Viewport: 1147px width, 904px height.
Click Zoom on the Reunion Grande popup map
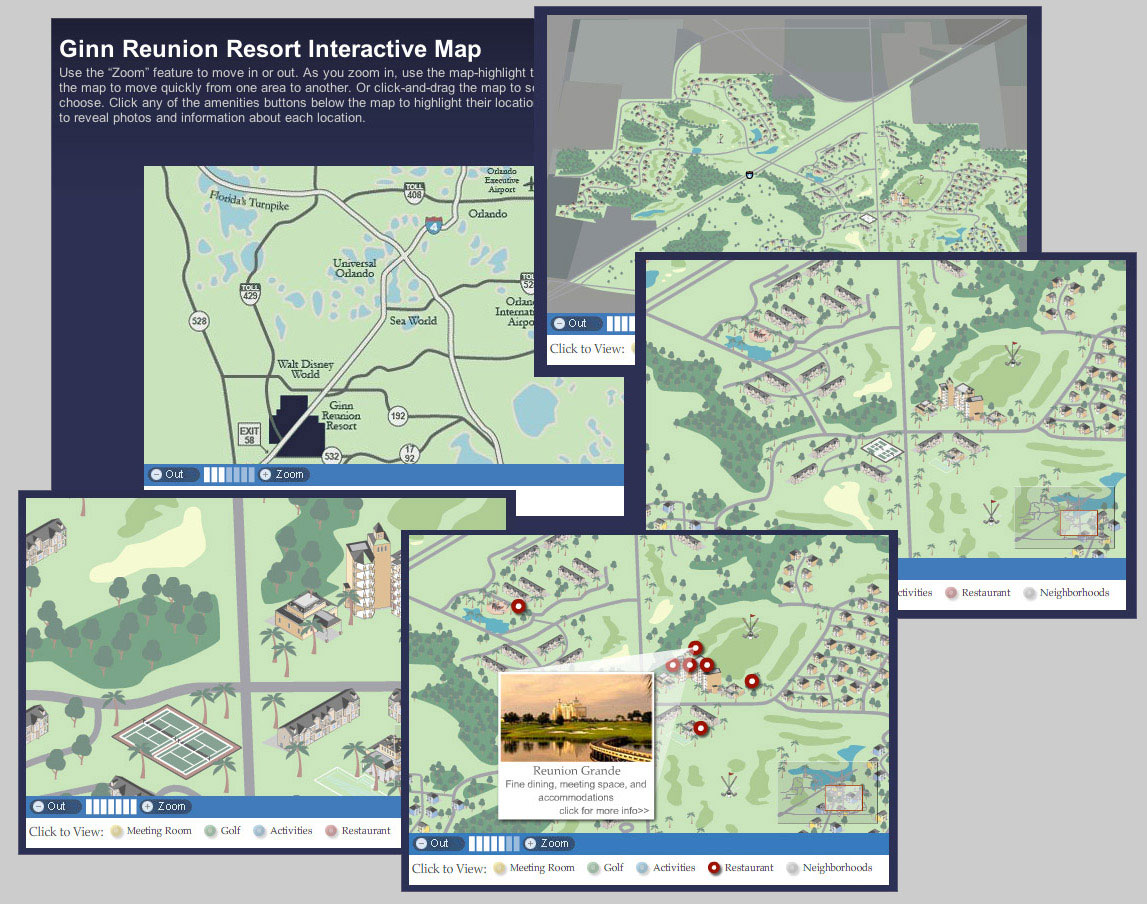547,843
